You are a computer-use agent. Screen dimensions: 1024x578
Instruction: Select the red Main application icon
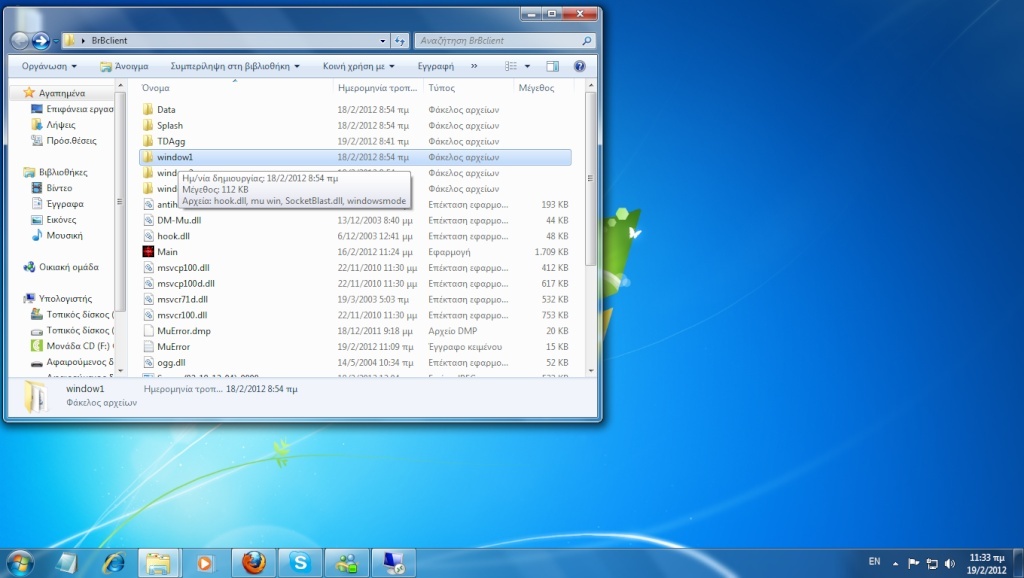(148, 251)
